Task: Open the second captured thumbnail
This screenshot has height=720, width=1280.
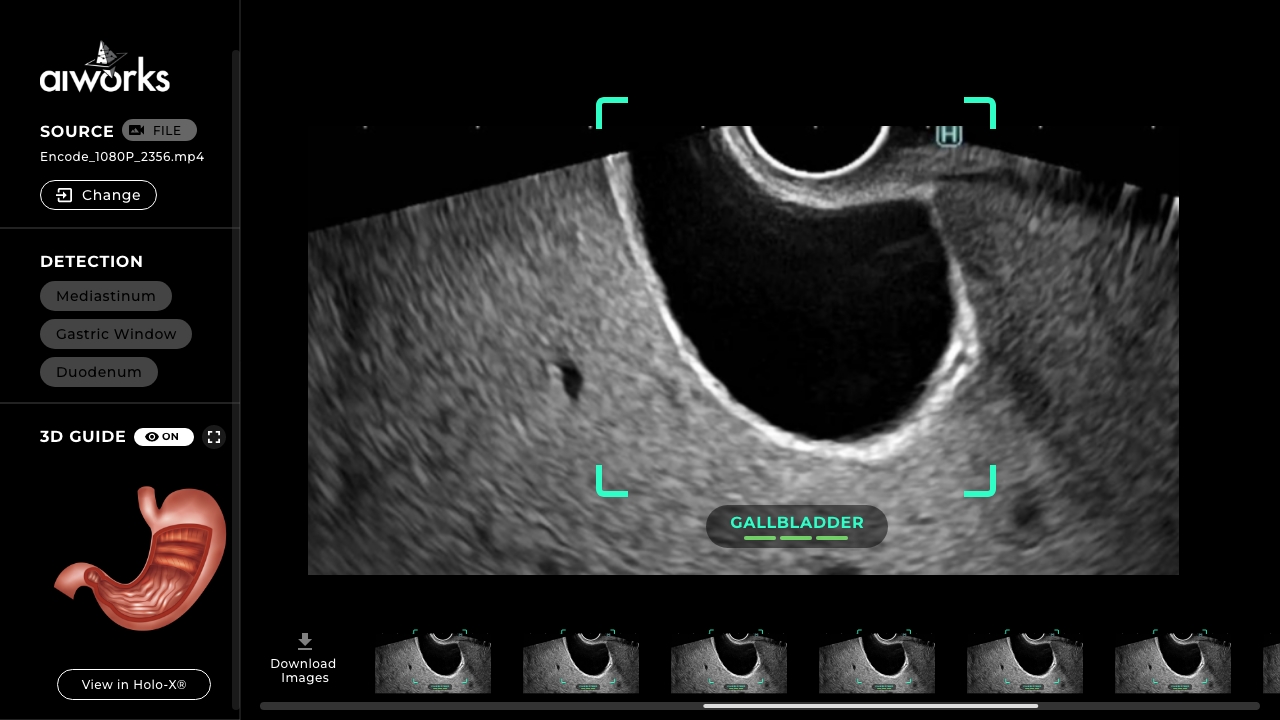Action: (581, 661)
